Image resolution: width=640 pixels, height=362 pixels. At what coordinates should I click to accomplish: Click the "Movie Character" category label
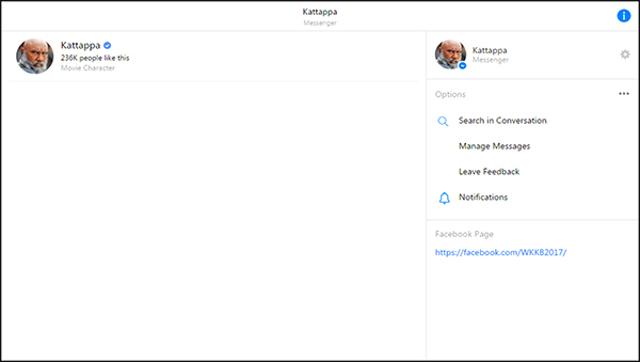click(x=88, y=68)
